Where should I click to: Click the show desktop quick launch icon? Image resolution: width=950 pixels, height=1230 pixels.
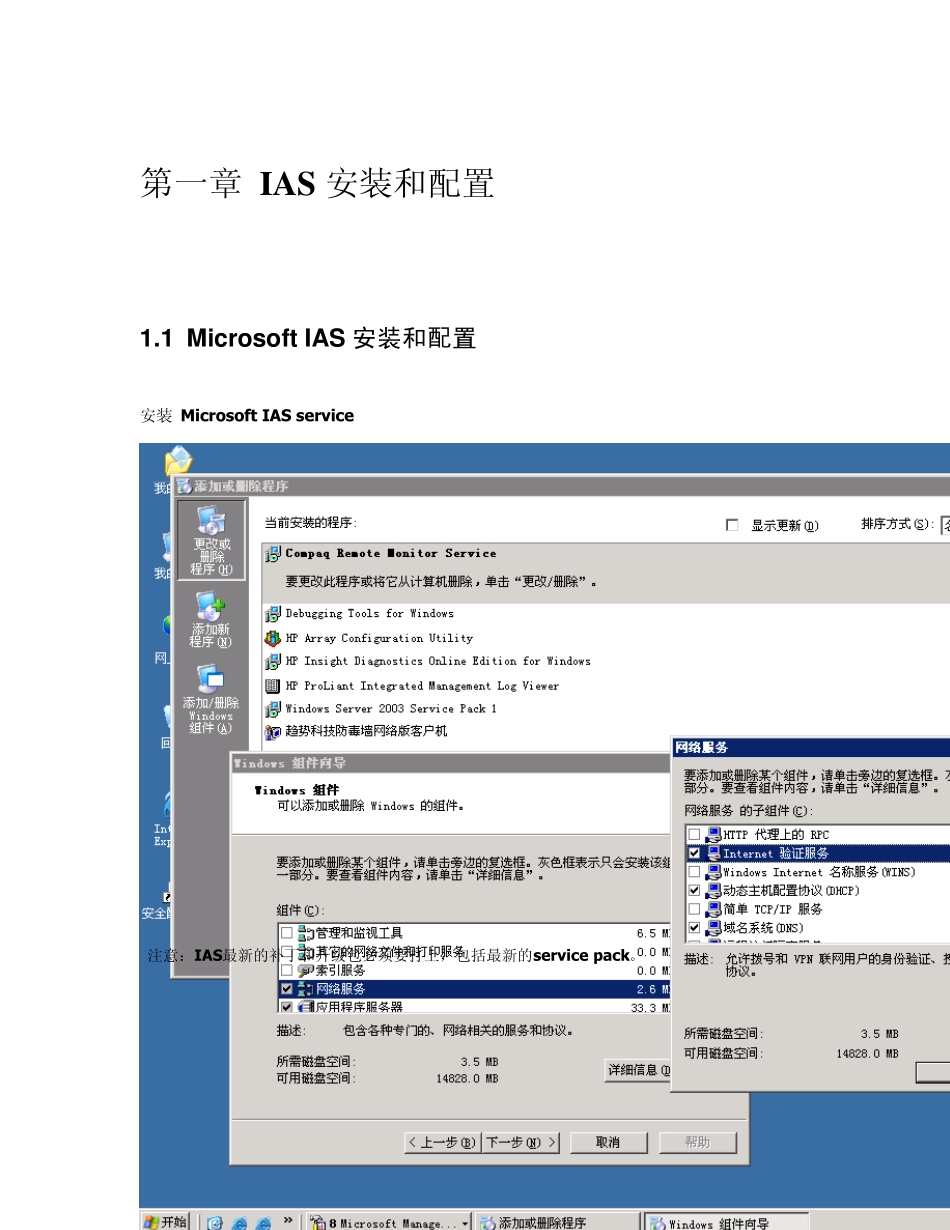pyautogui.click(x=215, y=1222)
